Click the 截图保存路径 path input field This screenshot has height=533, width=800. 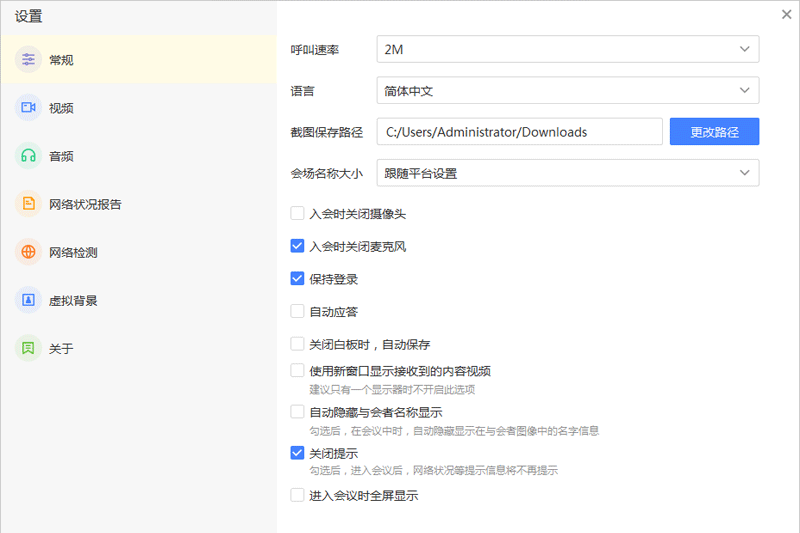(x=519, y=132)
